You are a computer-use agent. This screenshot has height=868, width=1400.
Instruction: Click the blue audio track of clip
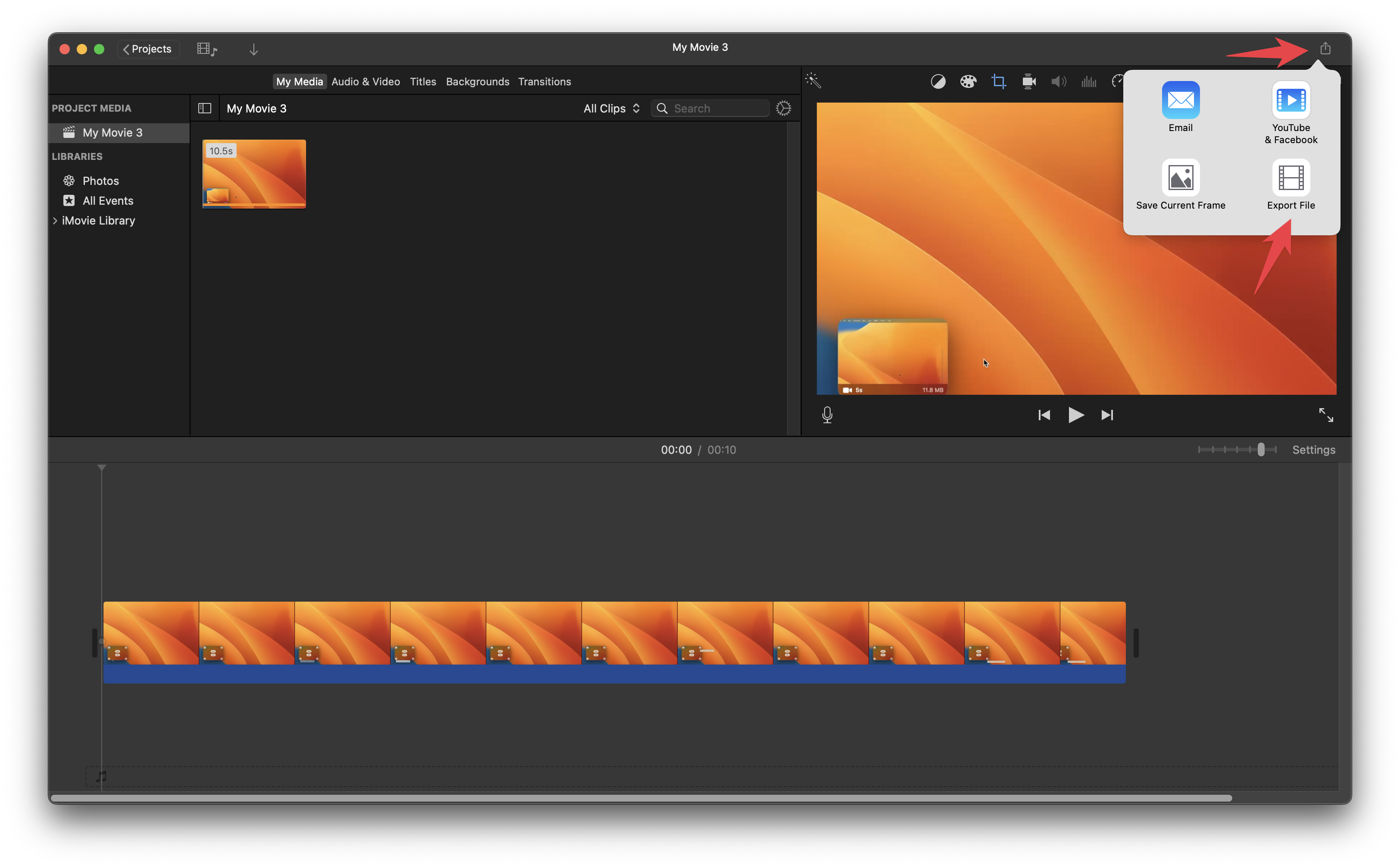[x=614, y=674]
